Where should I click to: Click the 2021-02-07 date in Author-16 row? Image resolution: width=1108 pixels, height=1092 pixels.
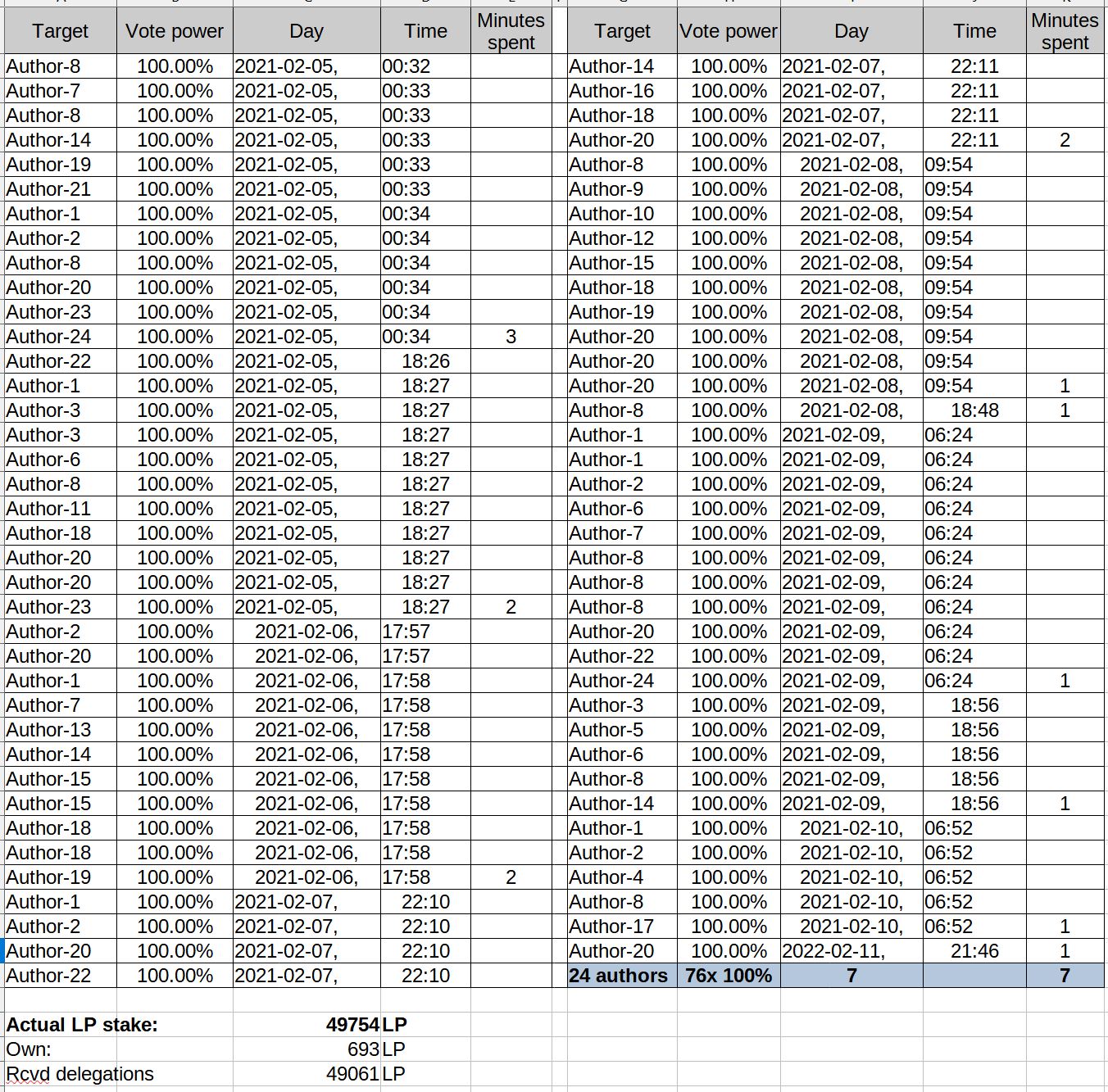851,91
